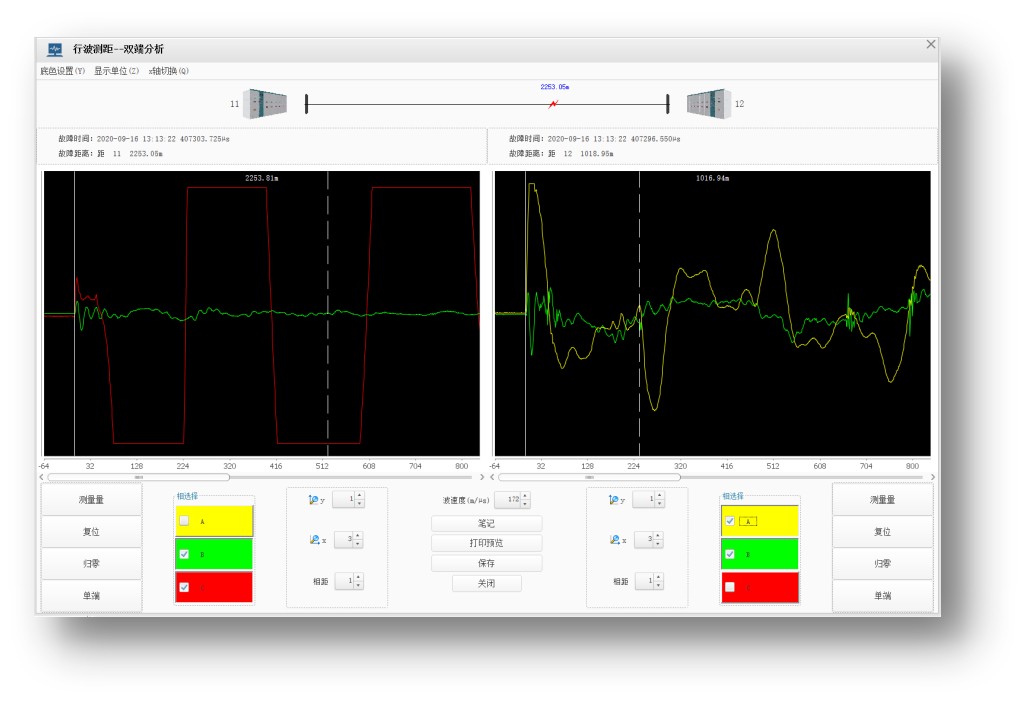The height and width of the screenshot is (705, 1021).
Task: Click the app waveform icon in the title bar
Action: coord(55,49)
